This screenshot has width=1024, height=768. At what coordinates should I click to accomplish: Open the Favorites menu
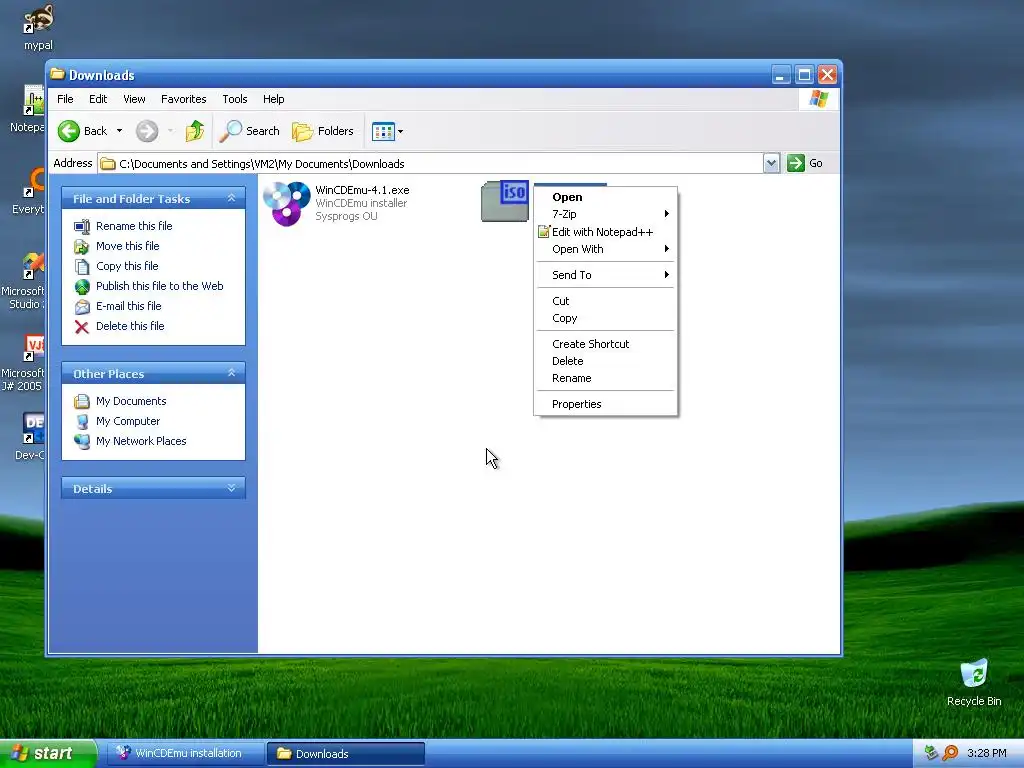[x=184, y=99]
